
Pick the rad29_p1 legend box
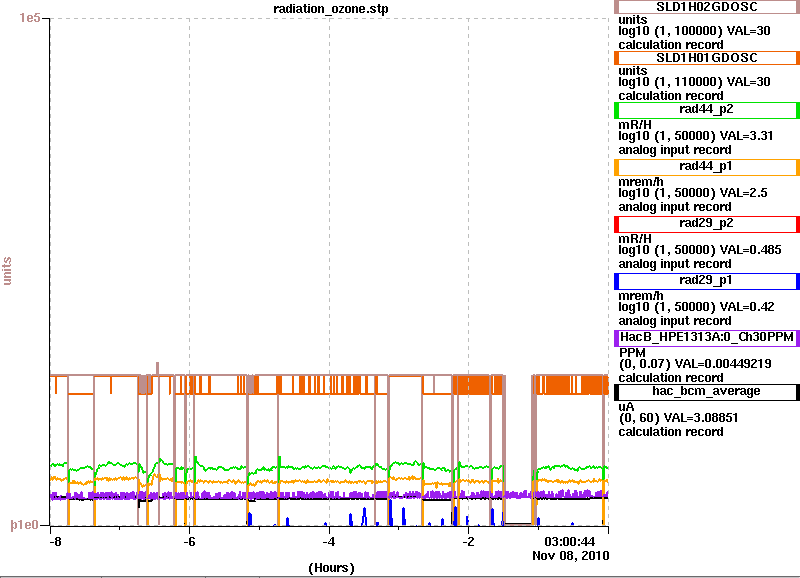pyautogui.click(x=707, y=281)
